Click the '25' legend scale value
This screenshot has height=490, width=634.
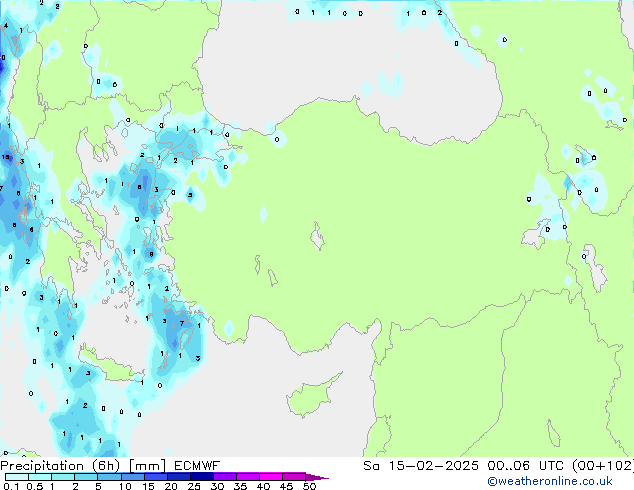tap(194, 486)
